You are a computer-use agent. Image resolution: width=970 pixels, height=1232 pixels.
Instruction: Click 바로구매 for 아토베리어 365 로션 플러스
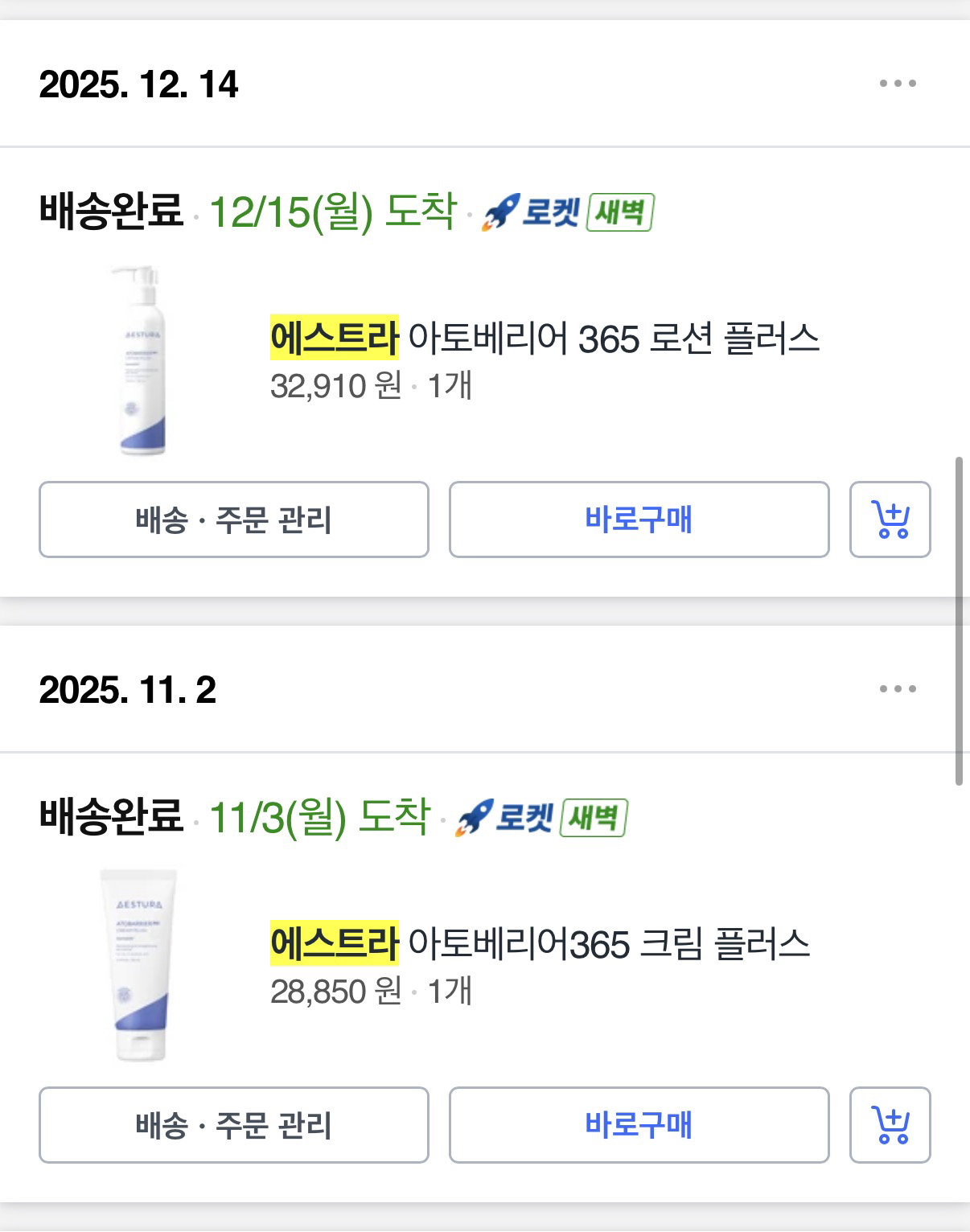[x=639, y=519]
